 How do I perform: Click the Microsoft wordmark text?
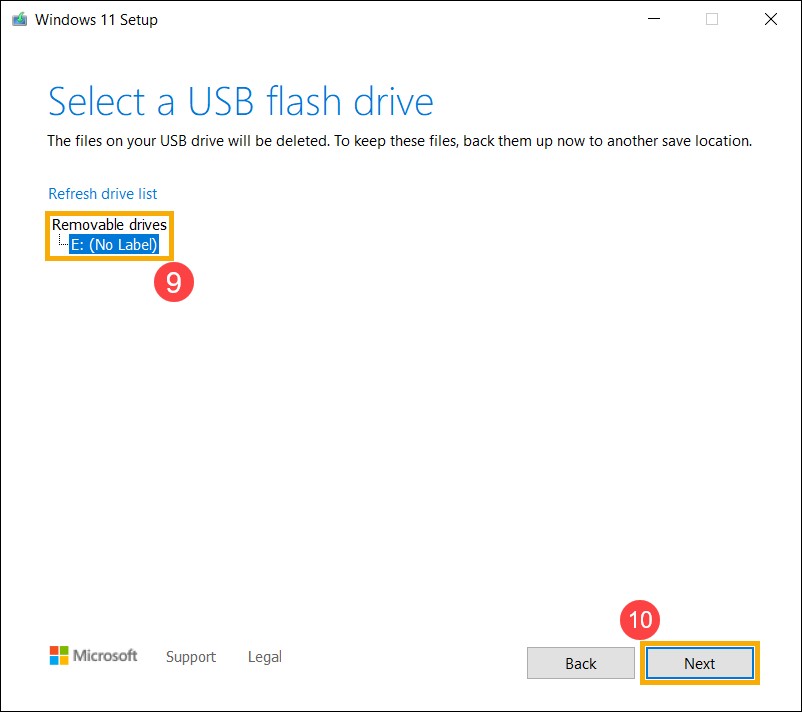tap(105, 656)
